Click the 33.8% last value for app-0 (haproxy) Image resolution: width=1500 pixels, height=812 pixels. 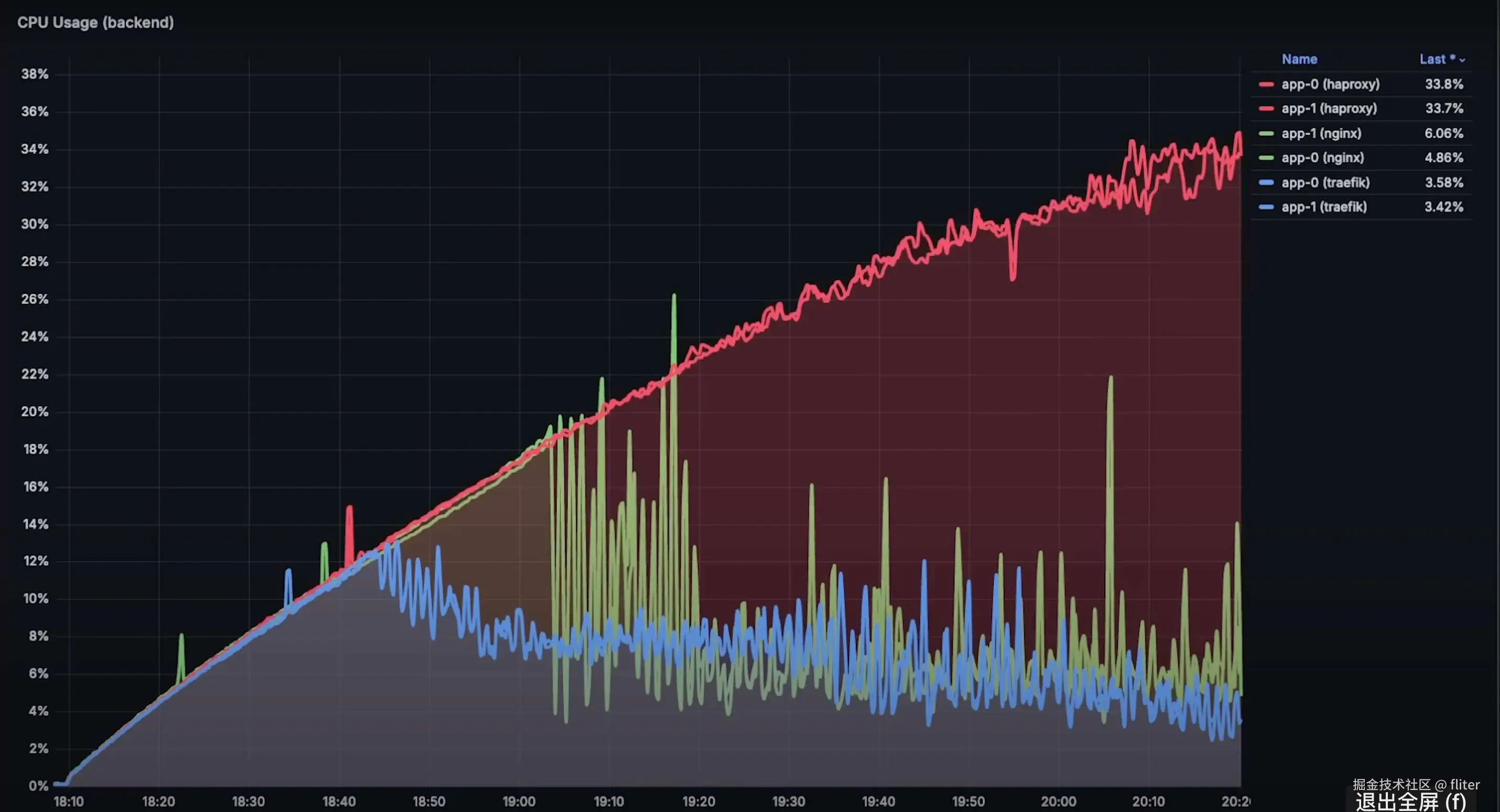(x=1443, y=84)
